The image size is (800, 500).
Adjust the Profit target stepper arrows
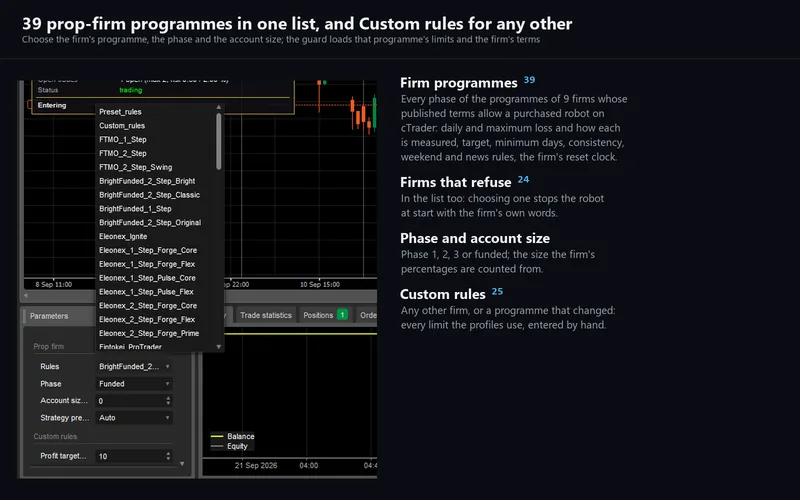[x=168, y=456]
